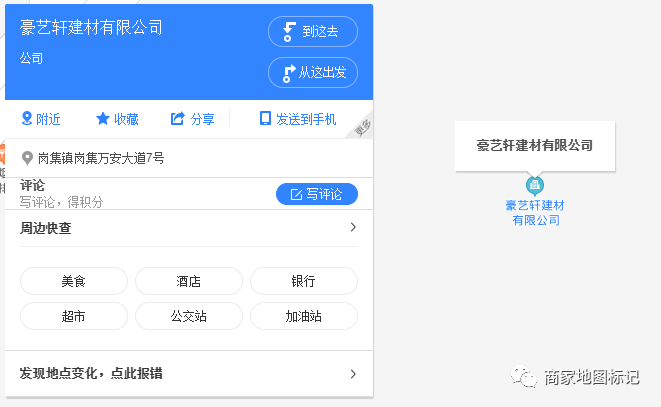661x407 pixels.
Task: Click address 岗集镇岗集万安大道7号
Action: [x=100, y=158]
